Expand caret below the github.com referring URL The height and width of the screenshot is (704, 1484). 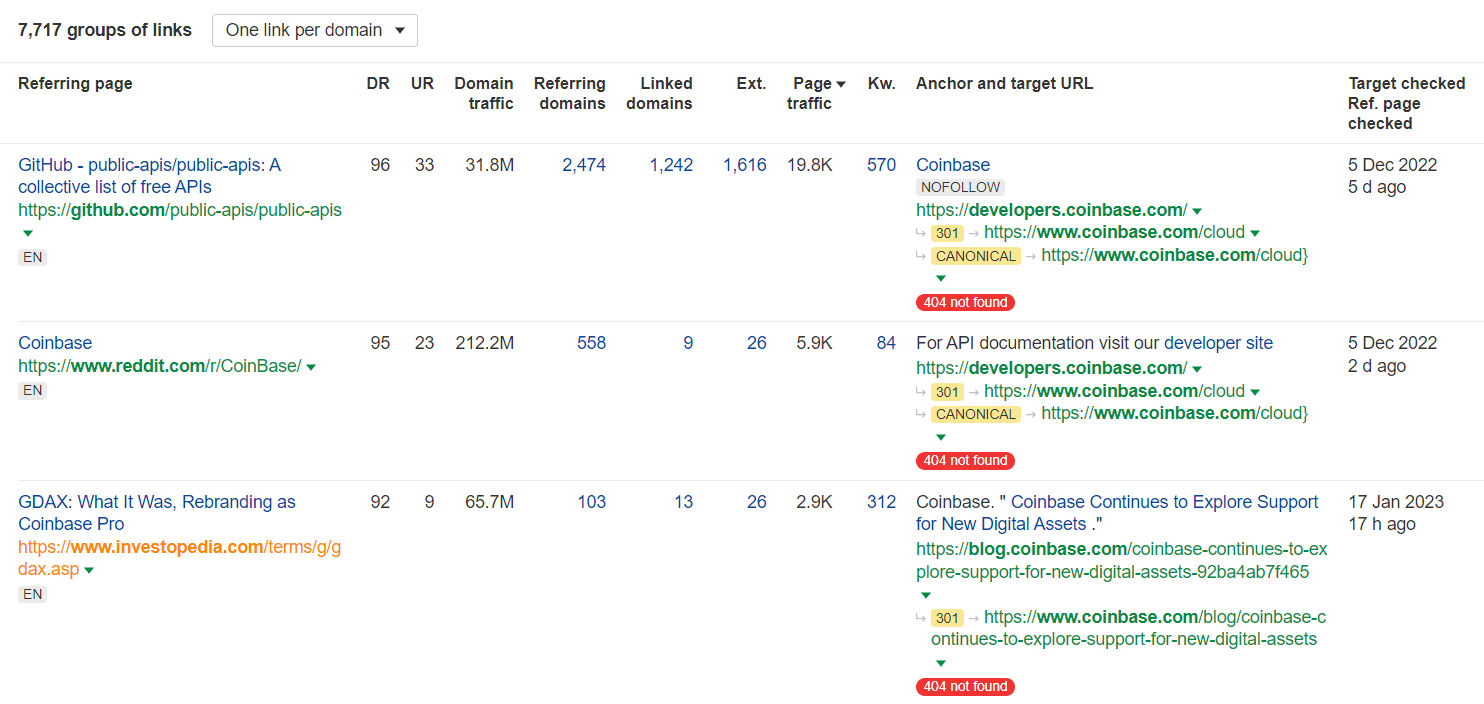point(28,233)
